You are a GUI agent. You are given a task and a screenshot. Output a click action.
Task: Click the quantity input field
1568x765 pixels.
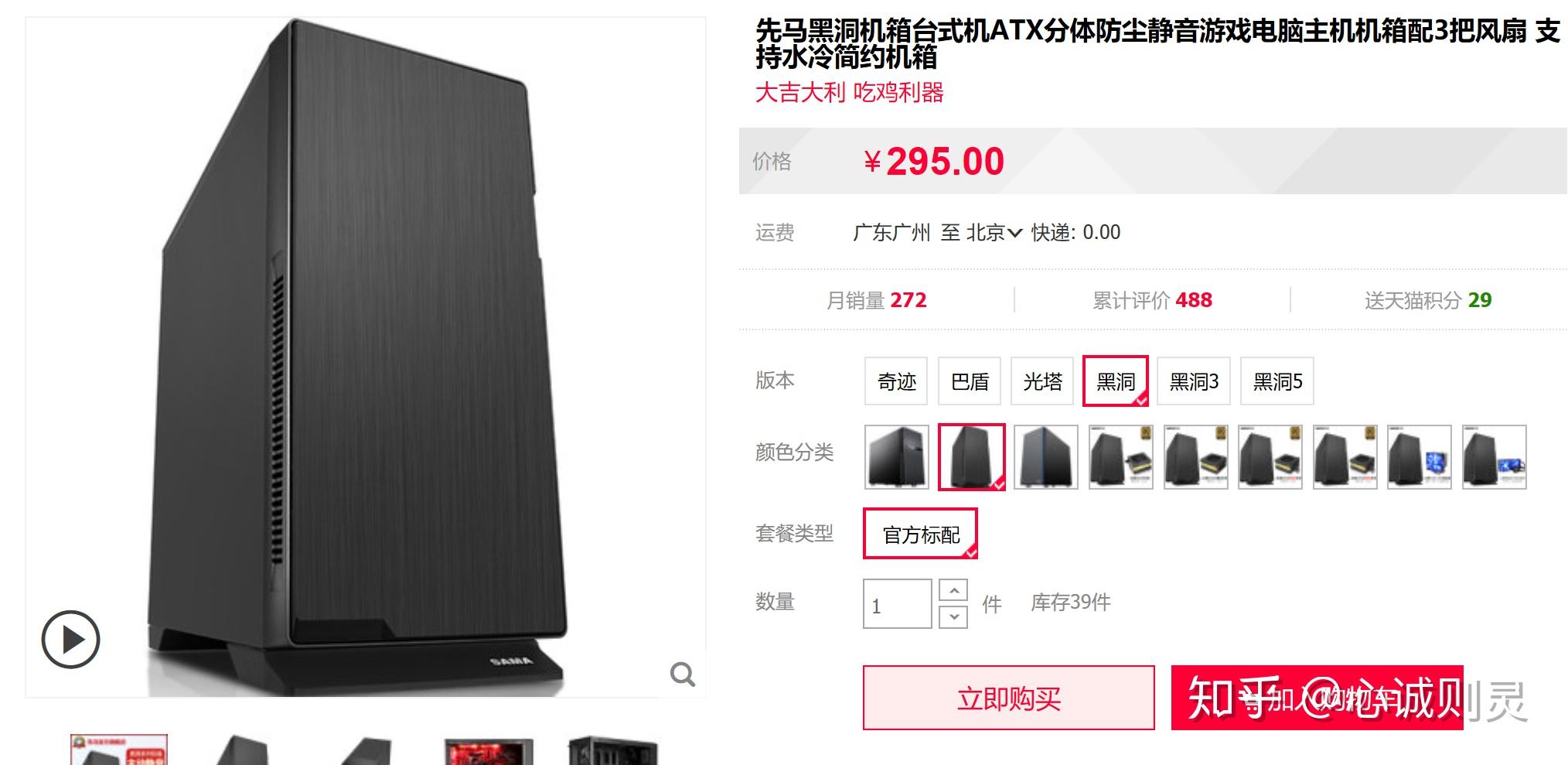(897, 604)
